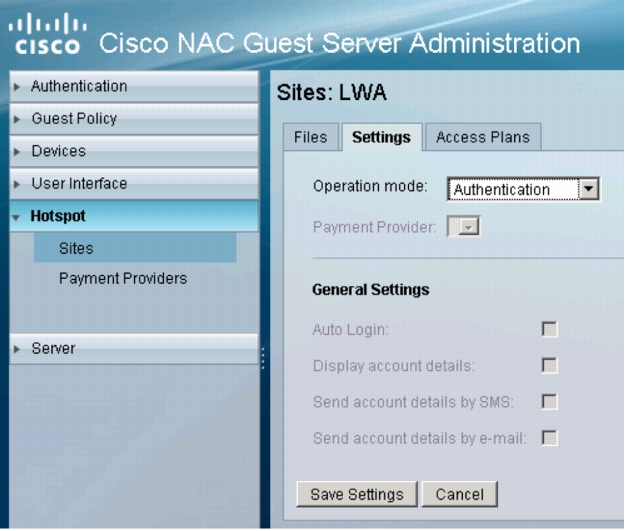Open the Devices sidebar section
The height and width of the screenshot is (531, 626).
pos(134,151)
